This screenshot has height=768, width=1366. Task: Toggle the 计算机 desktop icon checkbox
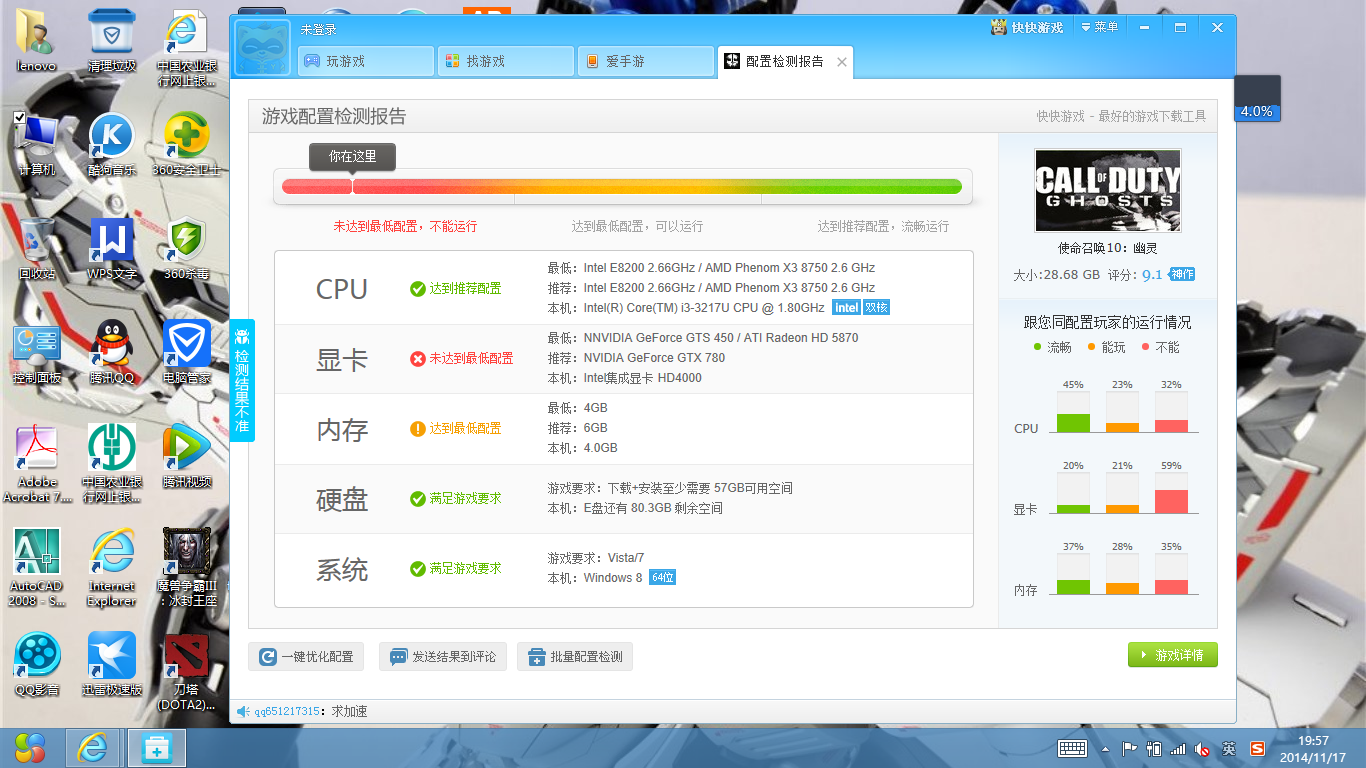tap(19, 118)
